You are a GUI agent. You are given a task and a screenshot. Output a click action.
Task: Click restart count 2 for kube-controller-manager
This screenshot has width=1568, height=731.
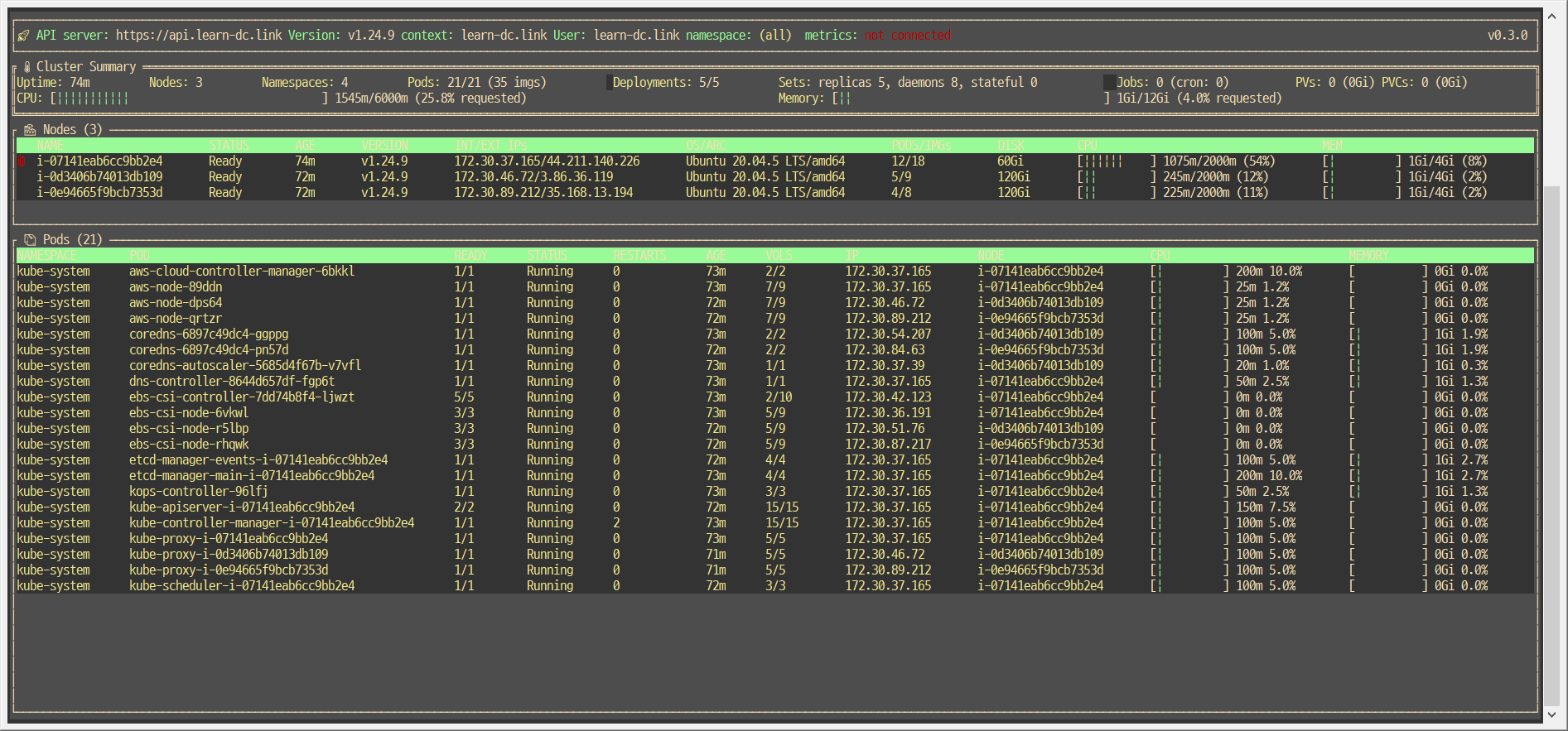pos(616,523)
